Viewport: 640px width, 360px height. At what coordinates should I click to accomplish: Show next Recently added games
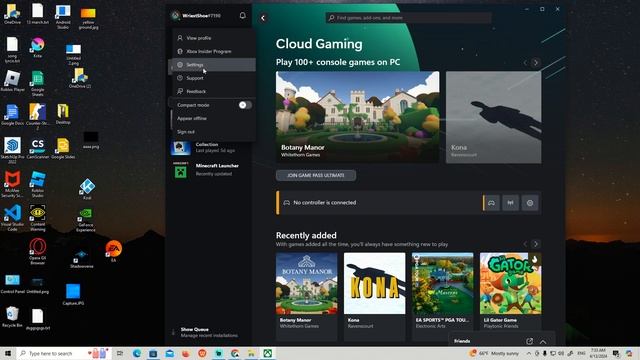coord(536,244)
